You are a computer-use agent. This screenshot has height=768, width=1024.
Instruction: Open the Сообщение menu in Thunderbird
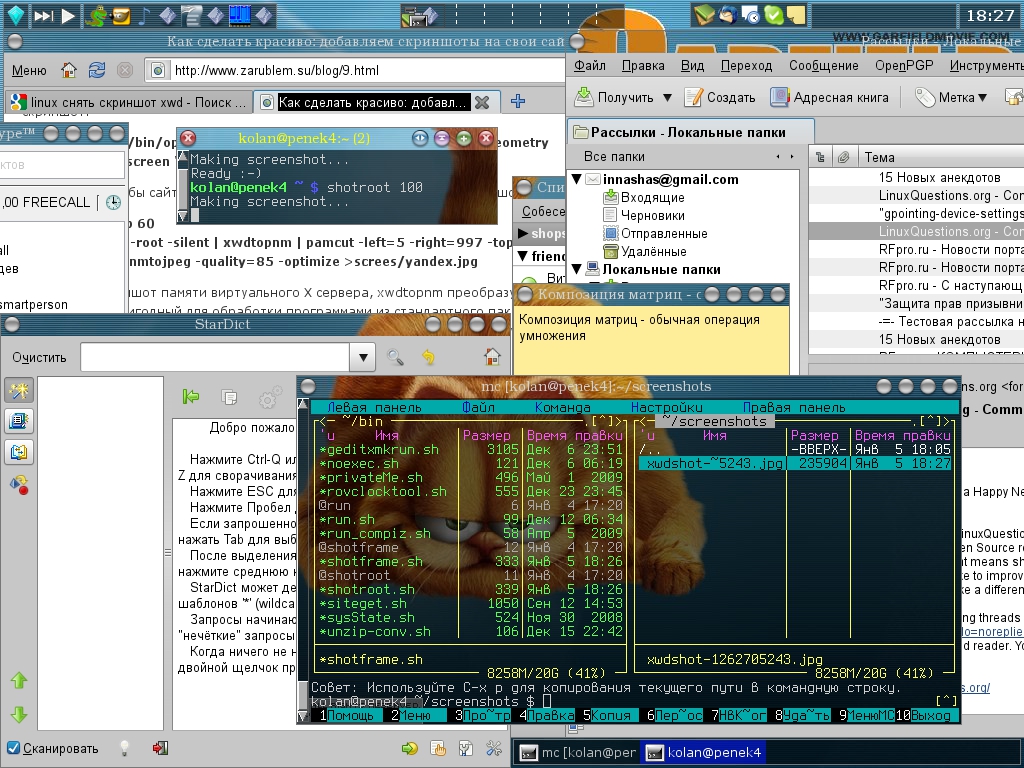pos(824,65)
